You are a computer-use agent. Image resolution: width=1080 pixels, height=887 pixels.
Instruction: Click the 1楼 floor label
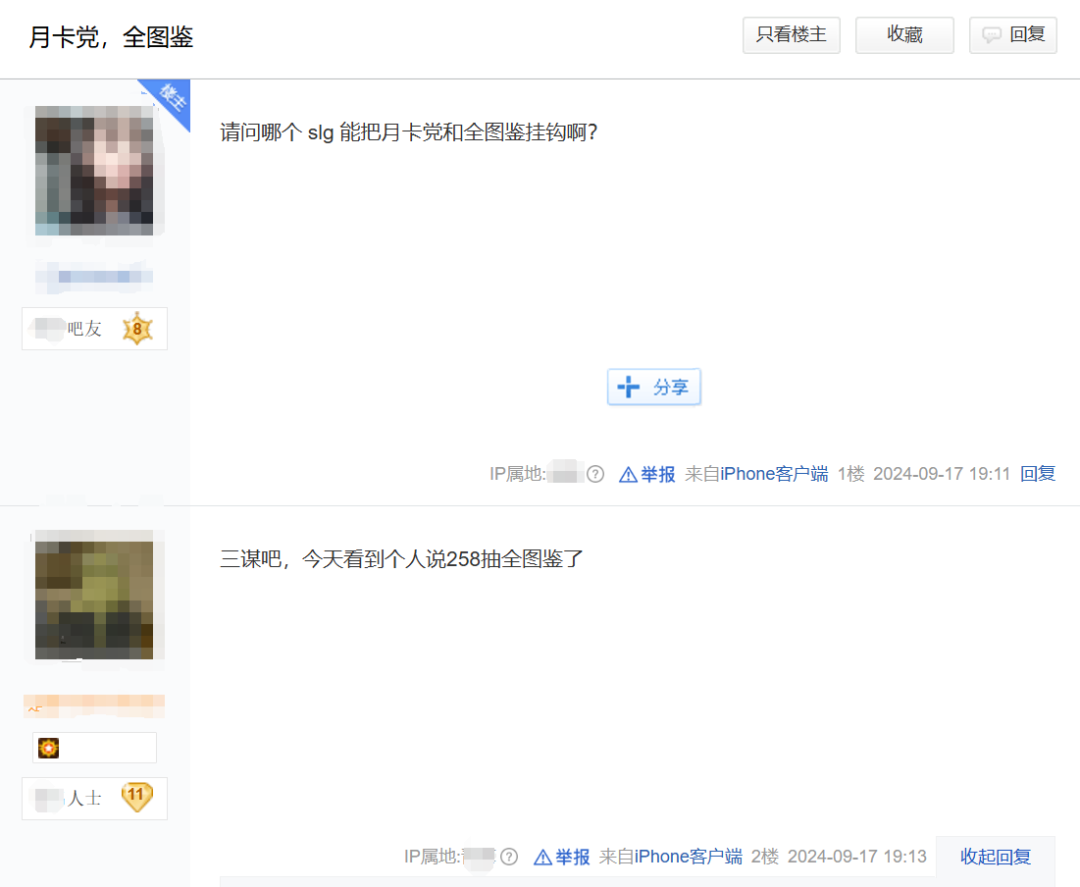tap(851, 474)
